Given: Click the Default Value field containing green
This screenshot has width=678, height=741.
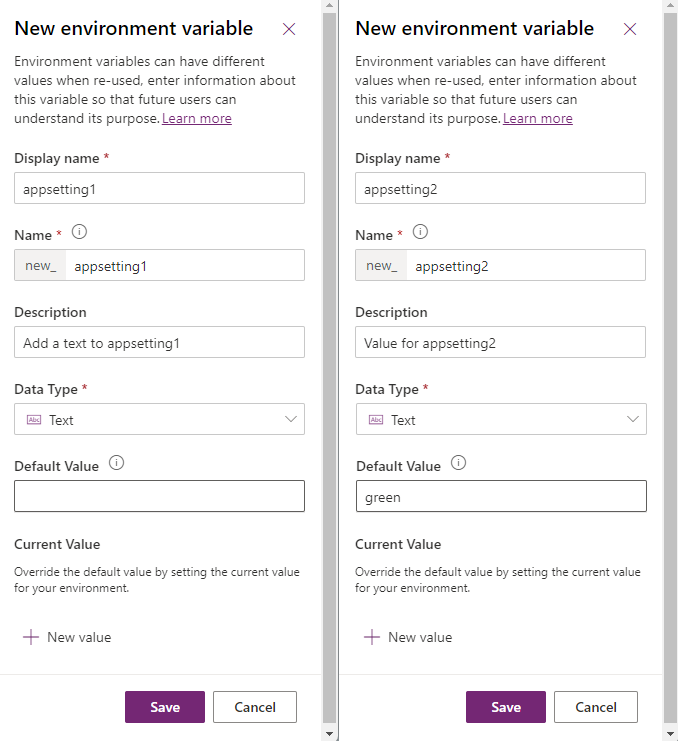Looking at the screenshot, I should (500, 496).
